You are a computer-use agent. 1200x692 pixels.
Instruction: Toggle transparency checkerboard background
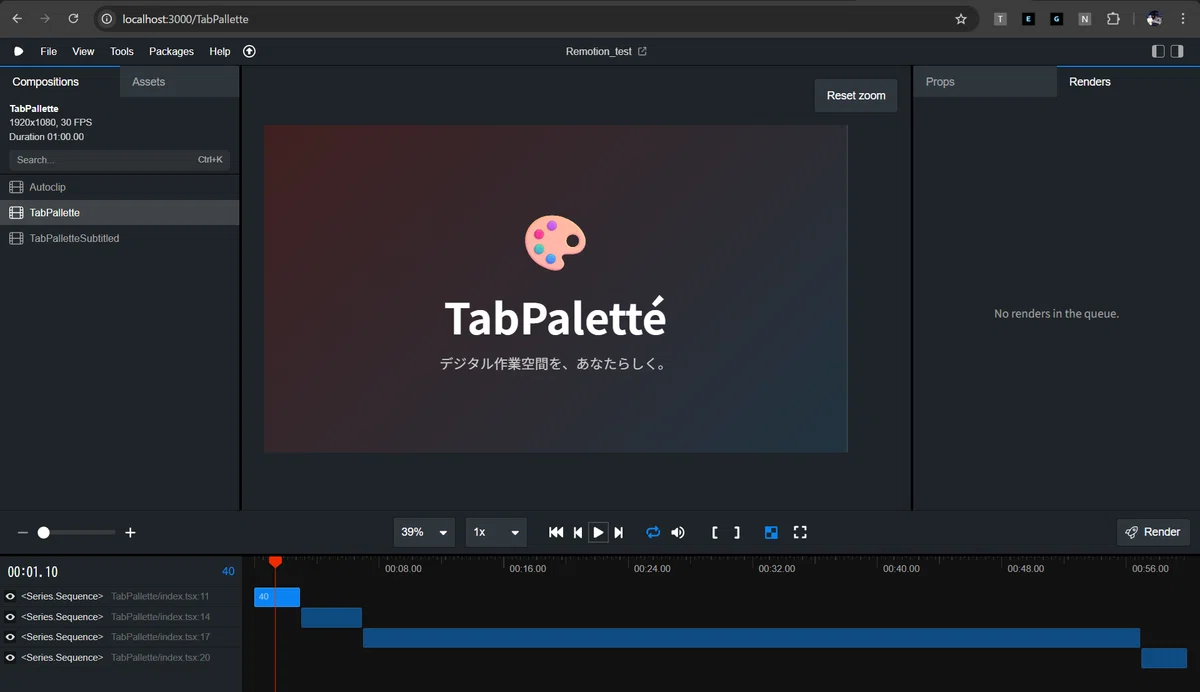771,532
